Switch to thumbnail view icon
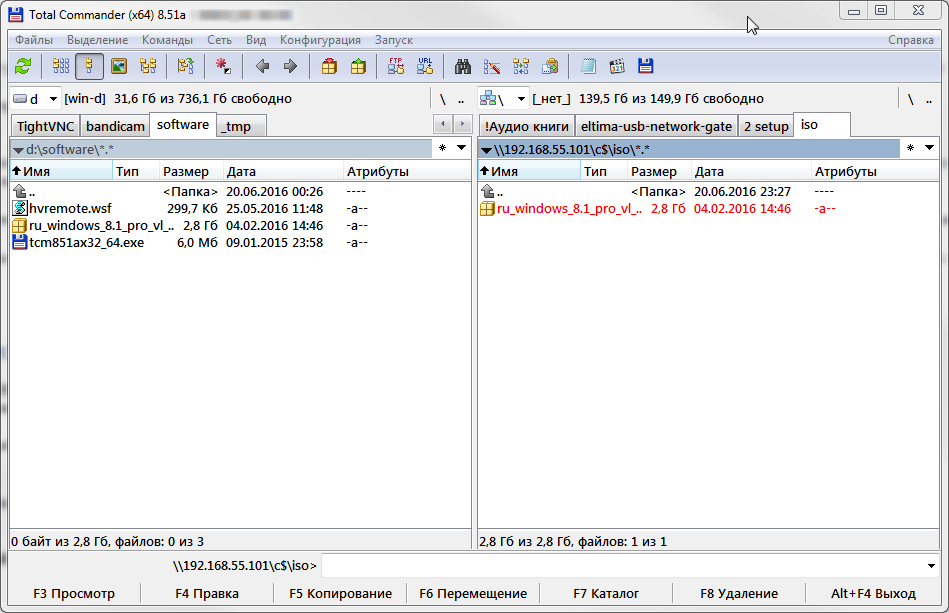949x613 pixels. pyautogui.click(x=119, y=67)
